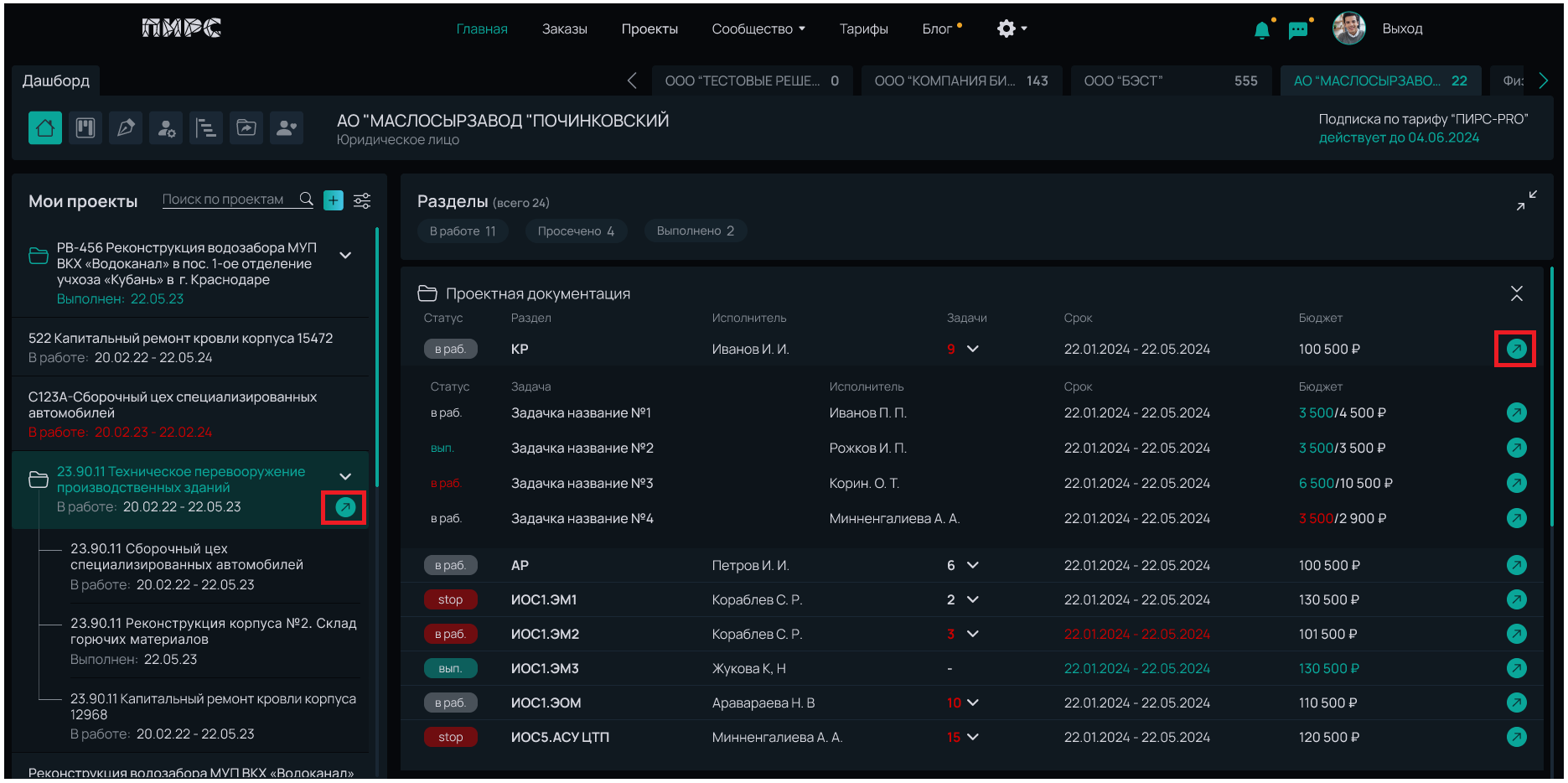Add a new project with plus button
This screenshot has height=783, width=1568.
(334, 200)
